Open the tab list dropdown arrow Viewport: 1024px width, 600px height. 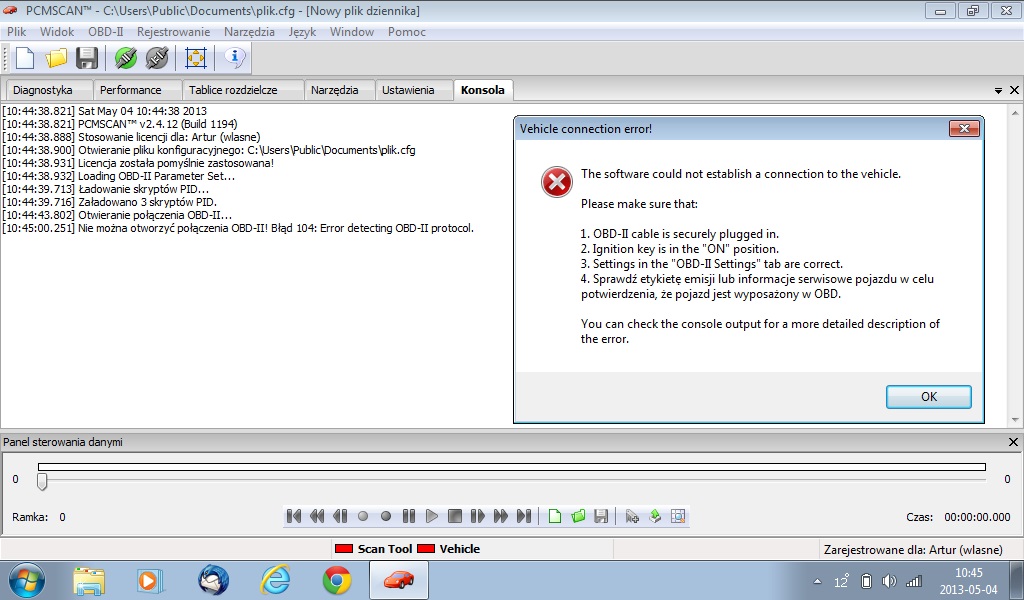pyautogui.click(x=998, y=90)
